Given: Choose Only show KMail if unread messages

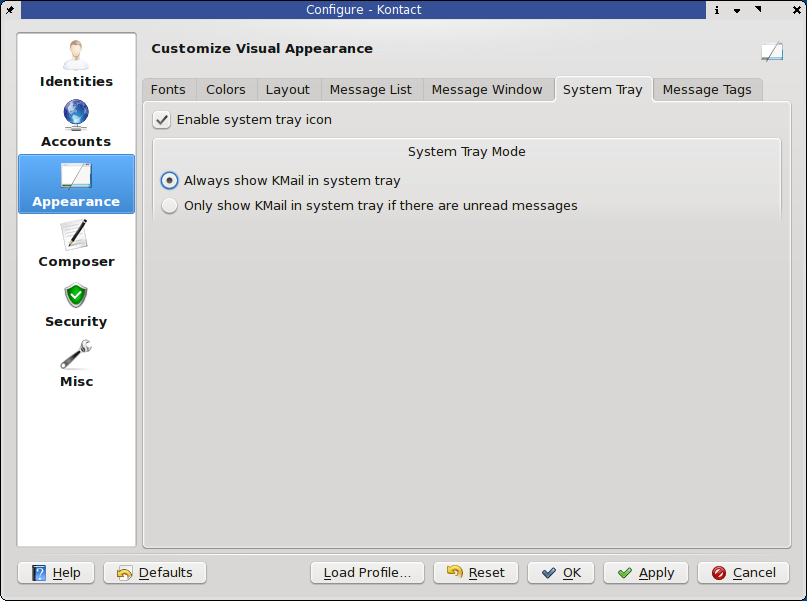Looking at the screenshot, I should tap(170, 206).
